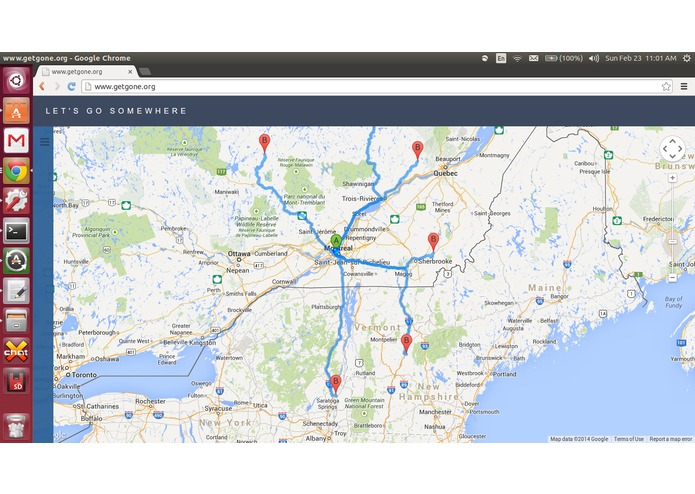Click the B marker near Sherbrooke
This screenshot has height=494, width=695.
433,241
